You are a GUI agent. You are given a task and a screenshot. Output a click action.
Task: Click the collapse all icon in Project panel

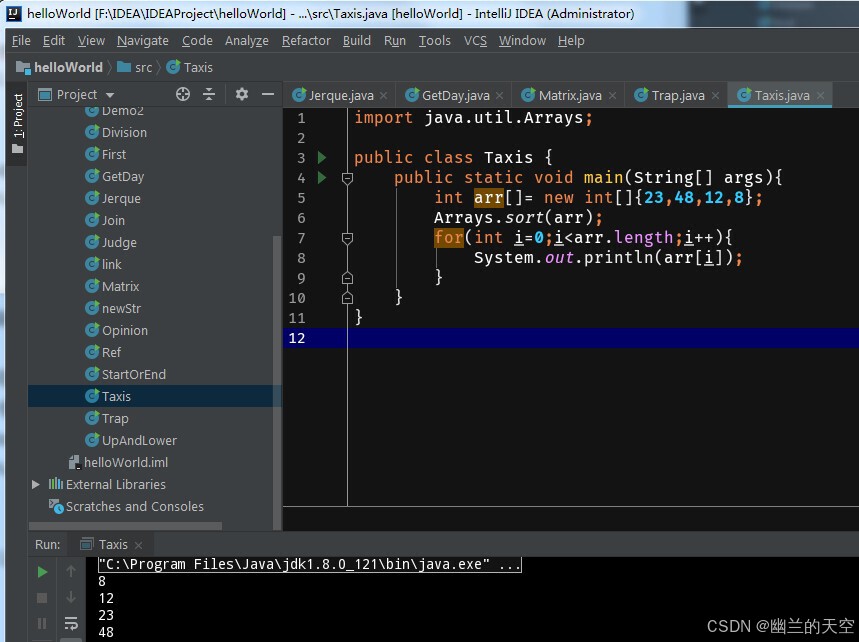click(209, 94)
